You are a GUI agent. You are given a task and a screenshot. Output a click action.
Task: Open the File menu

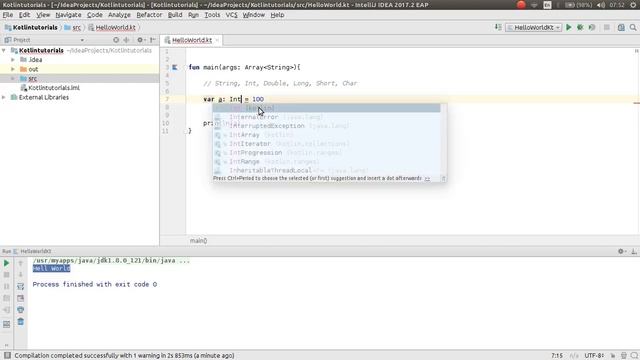point(8,15)
